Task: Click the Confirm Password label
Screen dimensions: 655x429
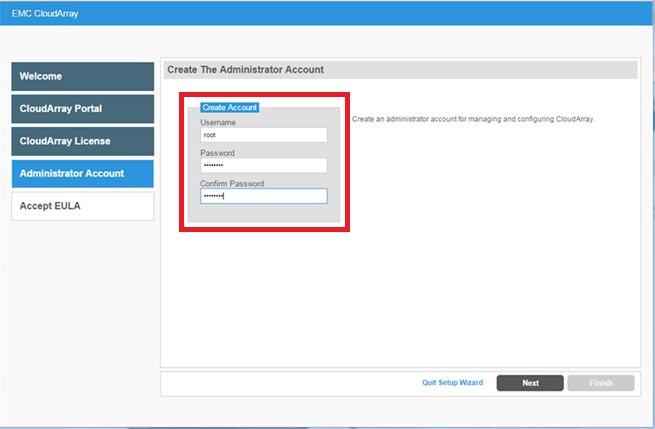Action: [232, 184]
